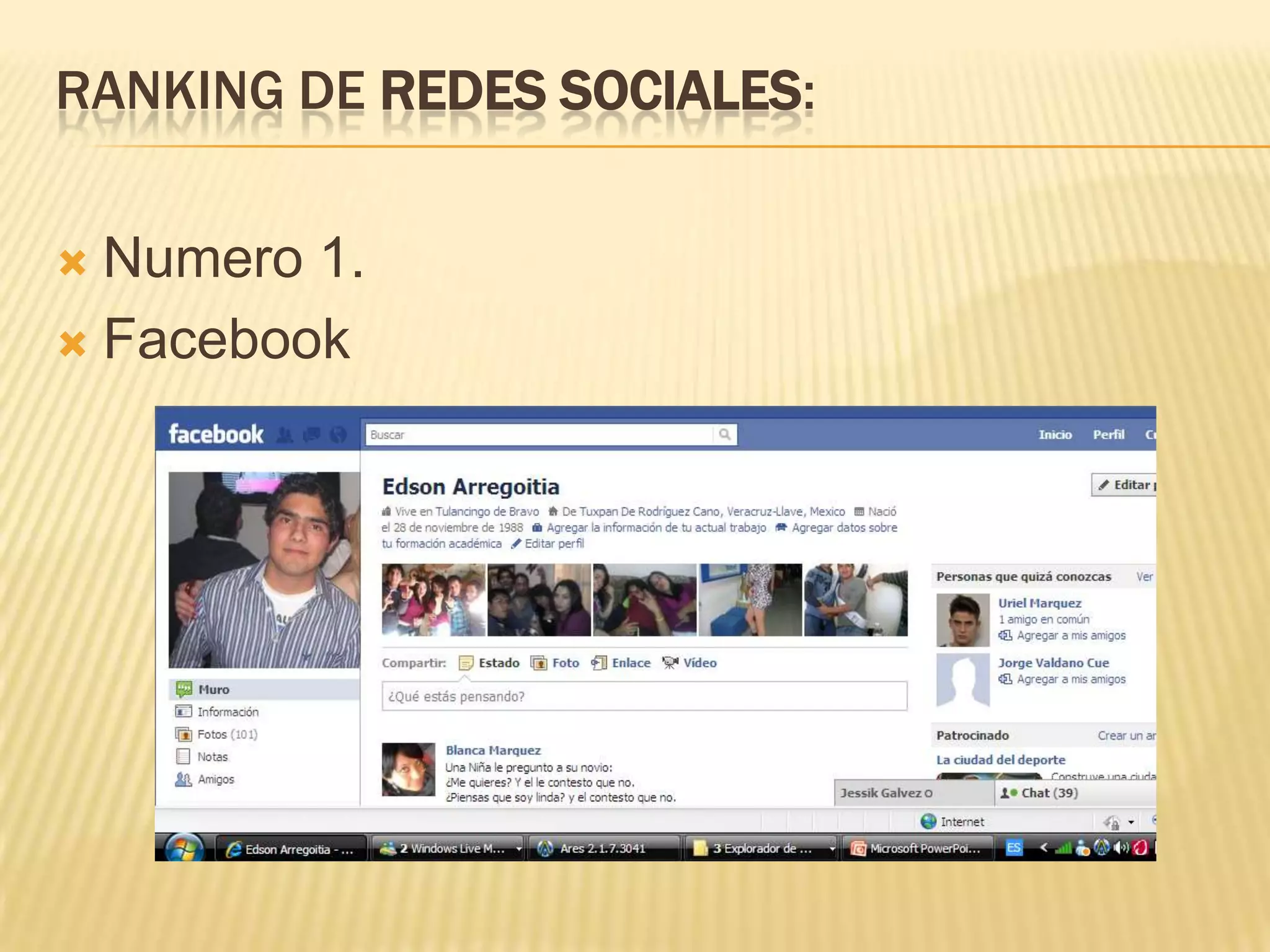Open Uriel Marquez profile link
This screenshot has width=1270, height=952.
coord(1039,603)
